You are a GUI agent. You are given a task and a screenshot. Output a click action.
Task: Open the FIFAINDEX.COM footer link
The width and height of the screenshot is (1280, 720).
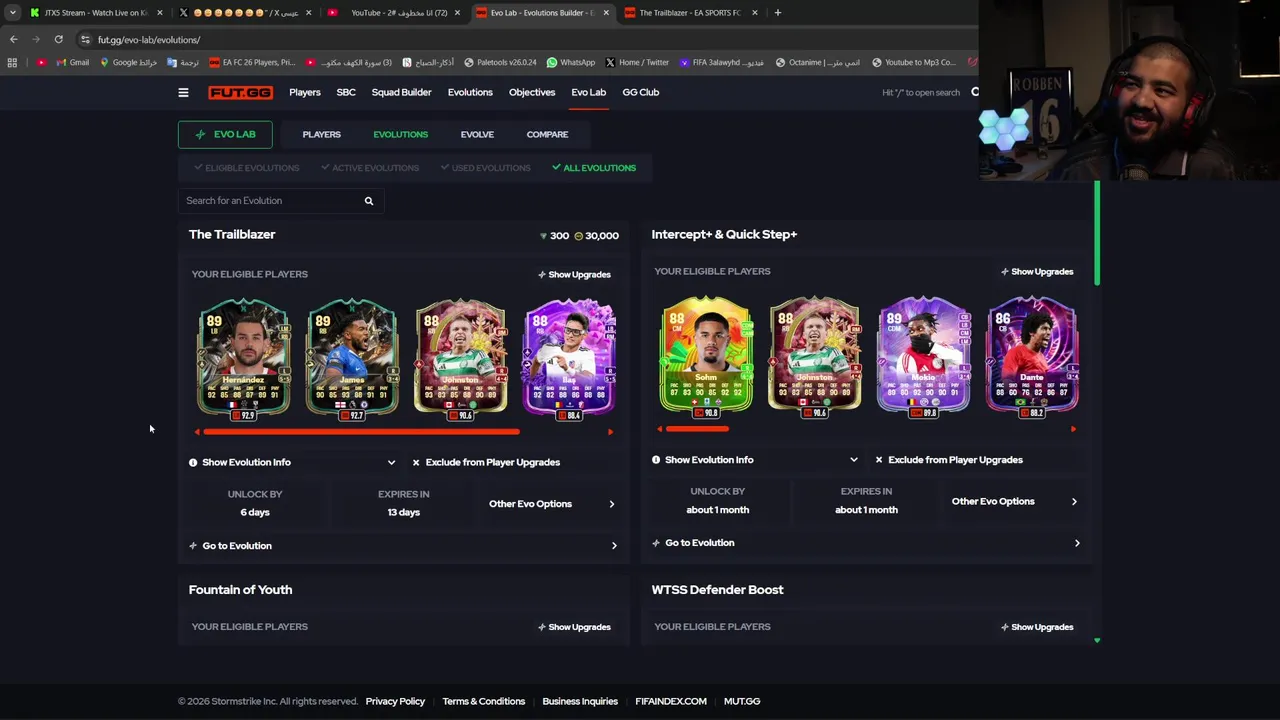tap(671, 701)
